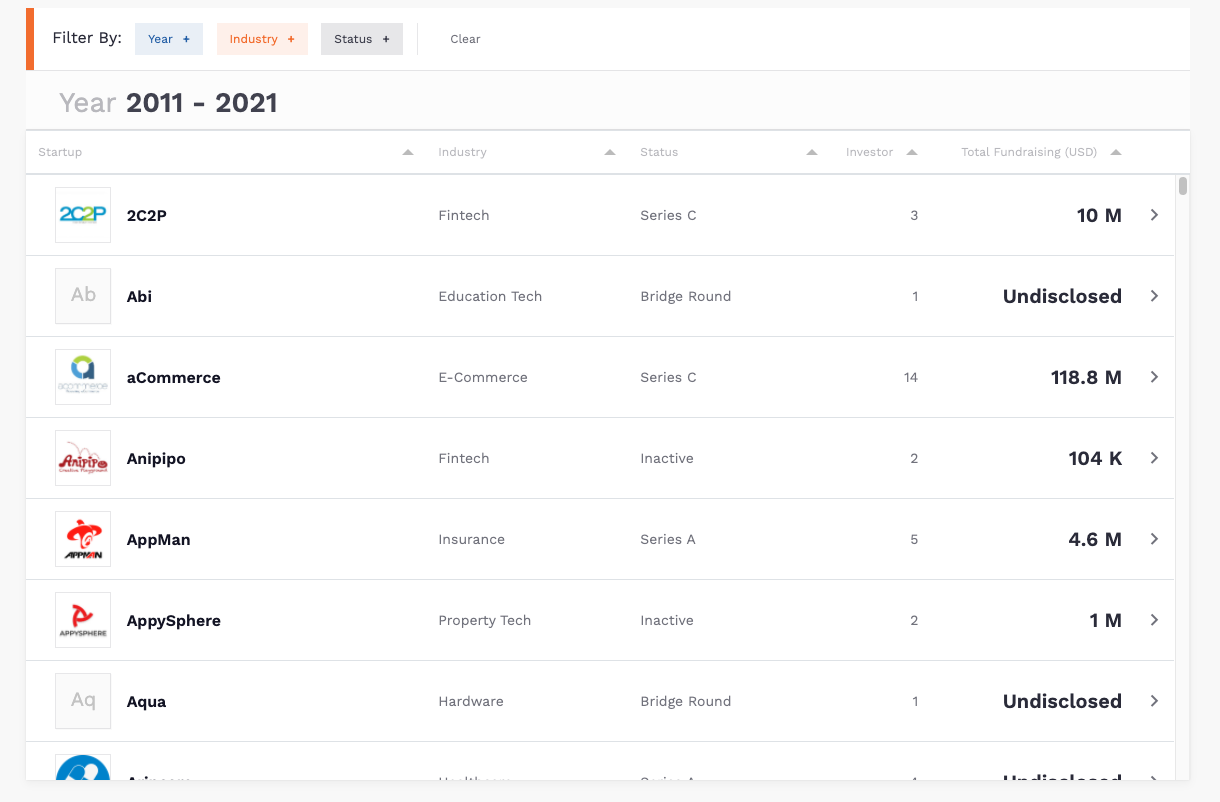Open the Aqua row chevron arrow
Screen dimensions: 1220x802
(x=1154, y=701)
